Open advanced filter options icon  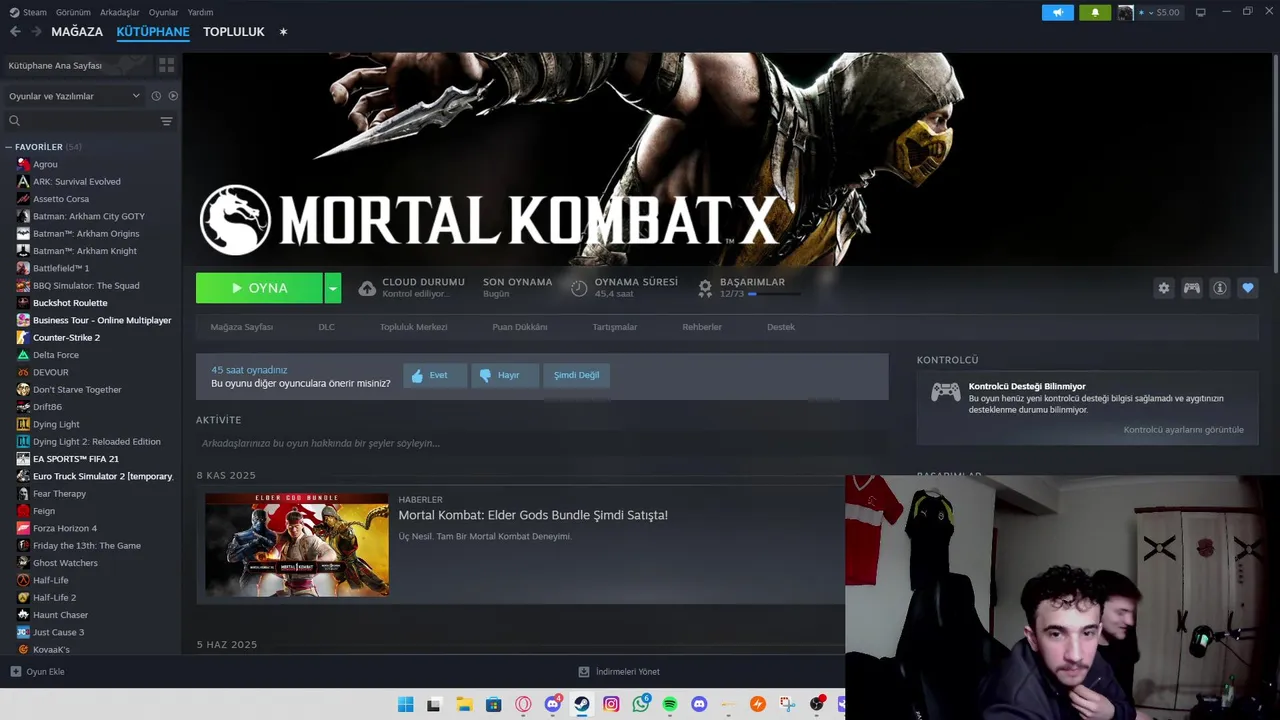[x=166, y=121]
